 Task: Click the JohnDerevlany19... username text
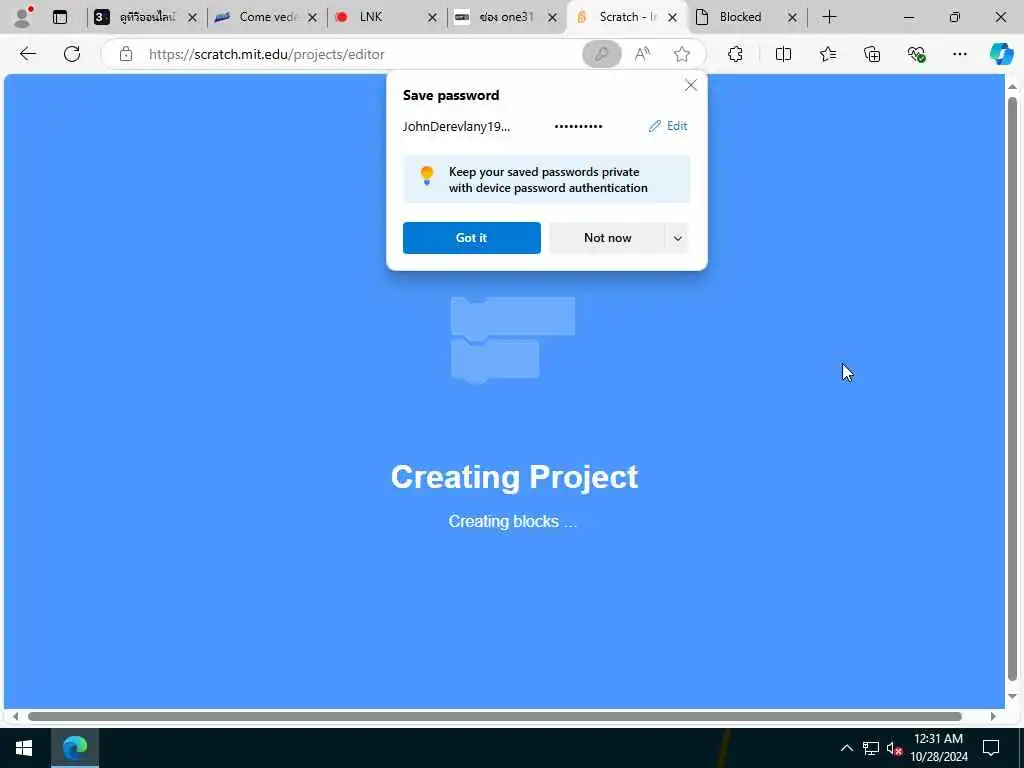click(x=456, y=127)
